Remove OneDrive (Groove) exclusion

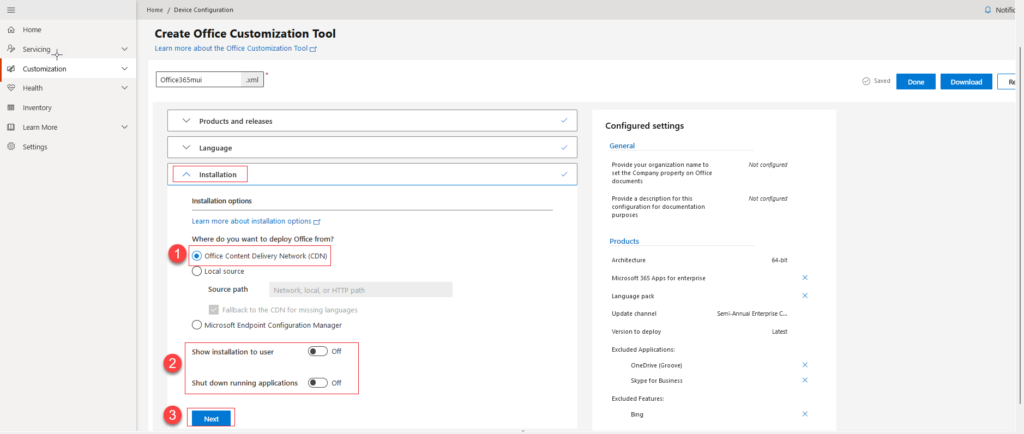(805, 365)
